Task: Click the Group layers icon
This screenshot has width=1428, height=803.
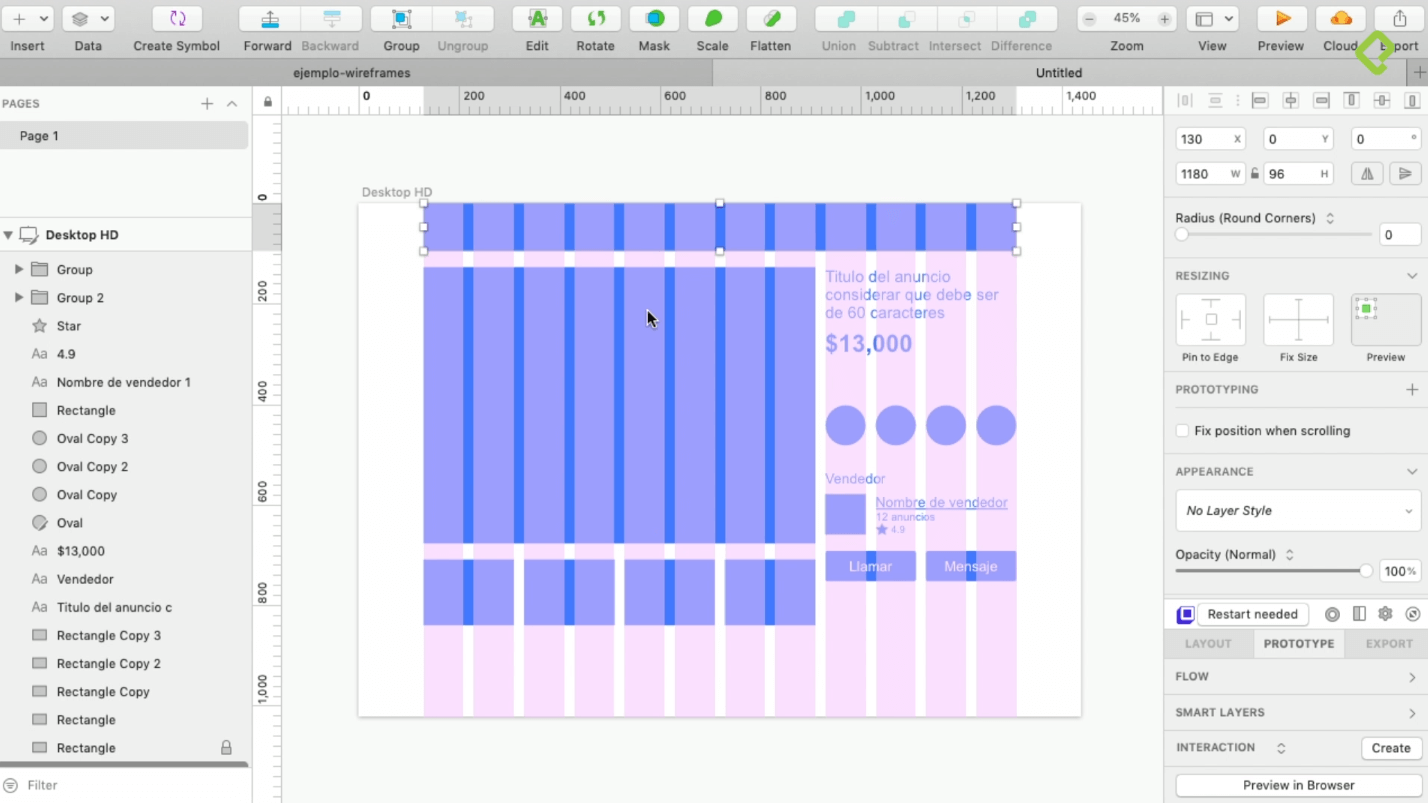Action: tap(401, 19)
